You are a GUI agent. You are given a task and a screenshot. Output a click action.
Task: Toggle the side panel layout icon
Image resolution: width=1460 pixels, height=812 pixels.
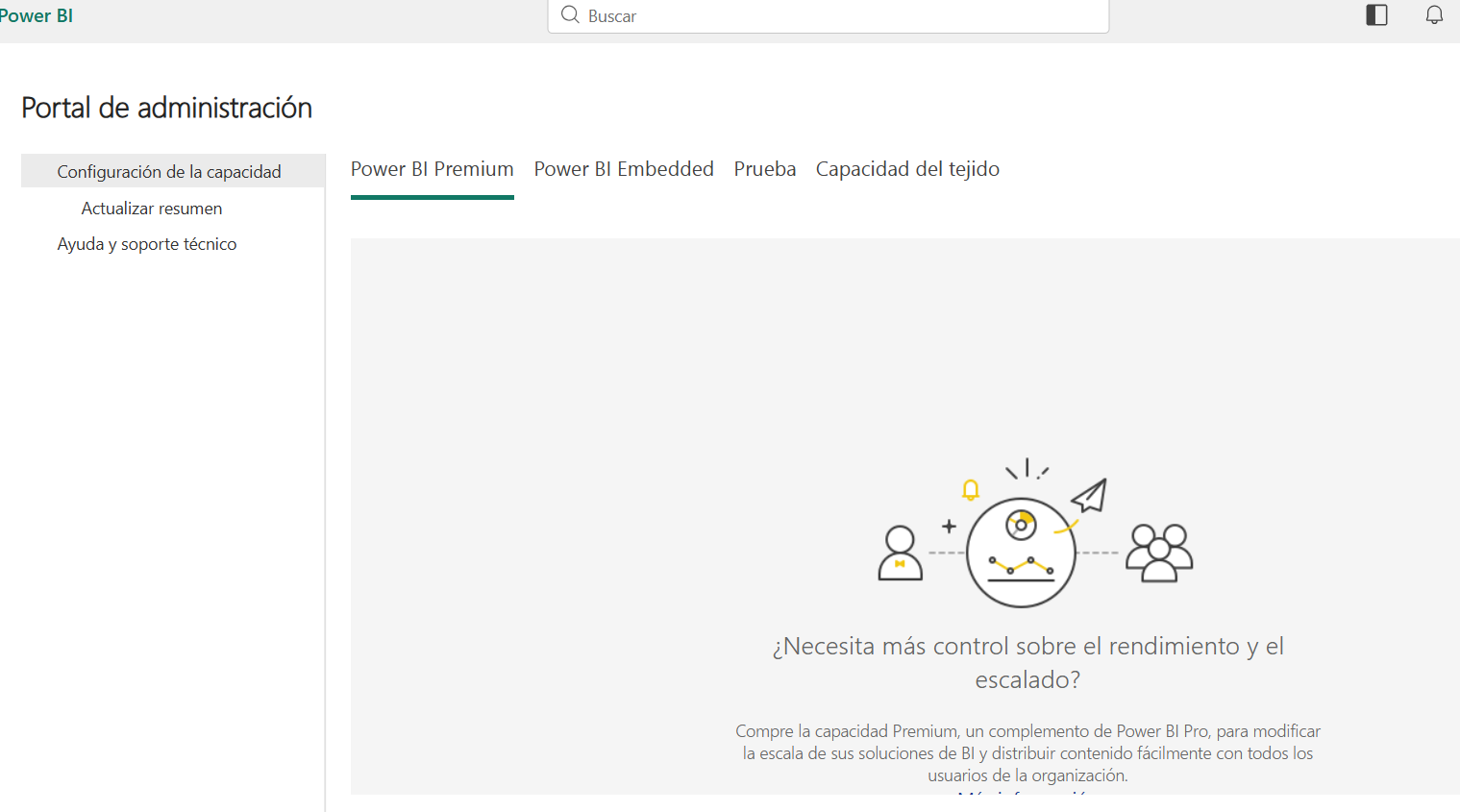(1376, 15)
